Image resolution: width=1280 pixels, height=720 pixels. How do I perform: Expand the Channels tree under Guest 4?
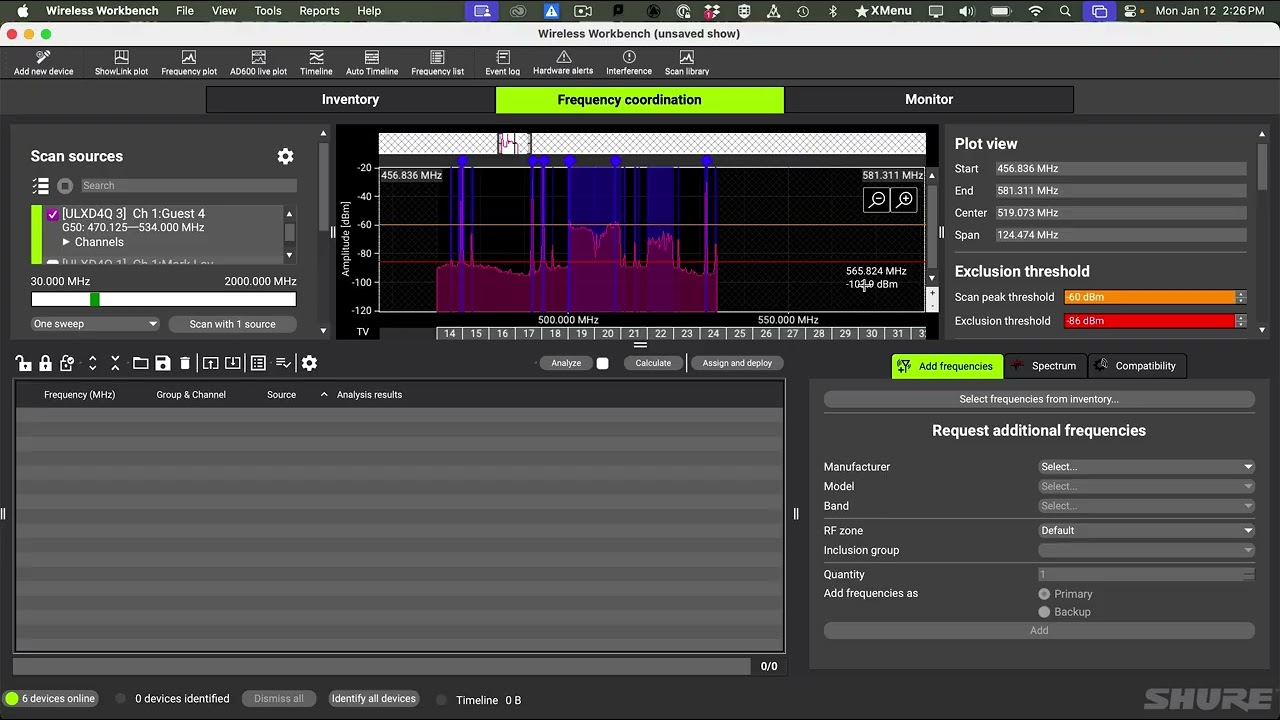pyautogui.click(x=66, y=241)
